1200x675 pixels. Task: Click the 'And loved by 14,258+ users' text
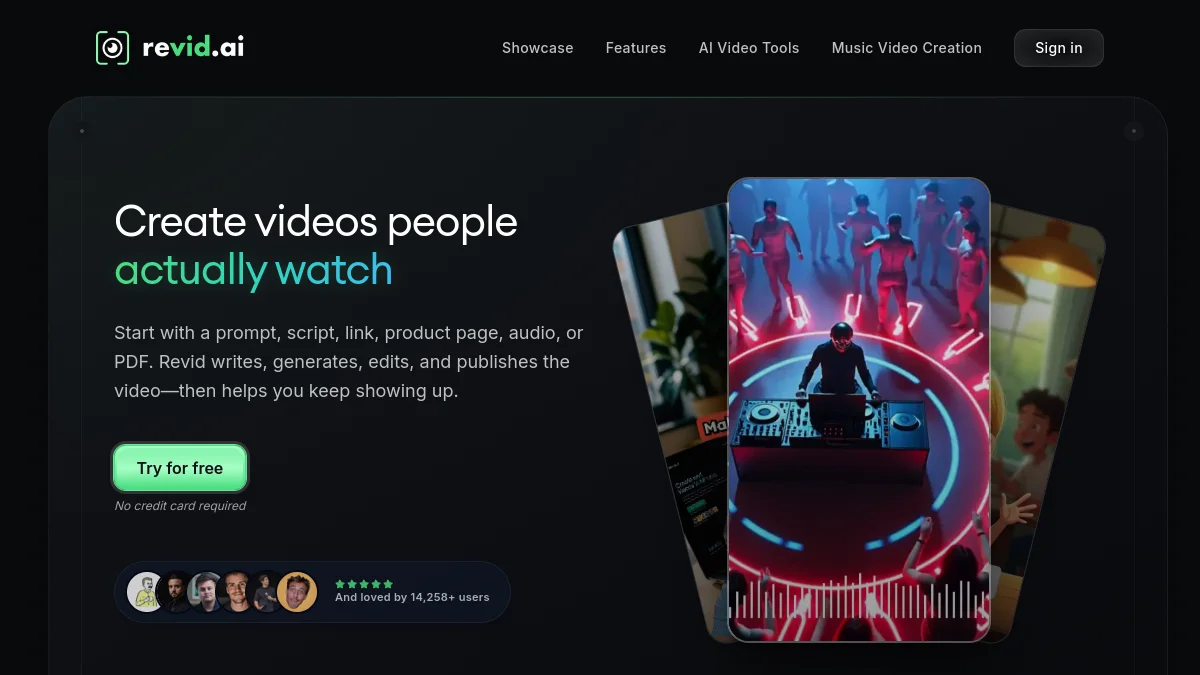pyautogui.click(x=412, y=597)
